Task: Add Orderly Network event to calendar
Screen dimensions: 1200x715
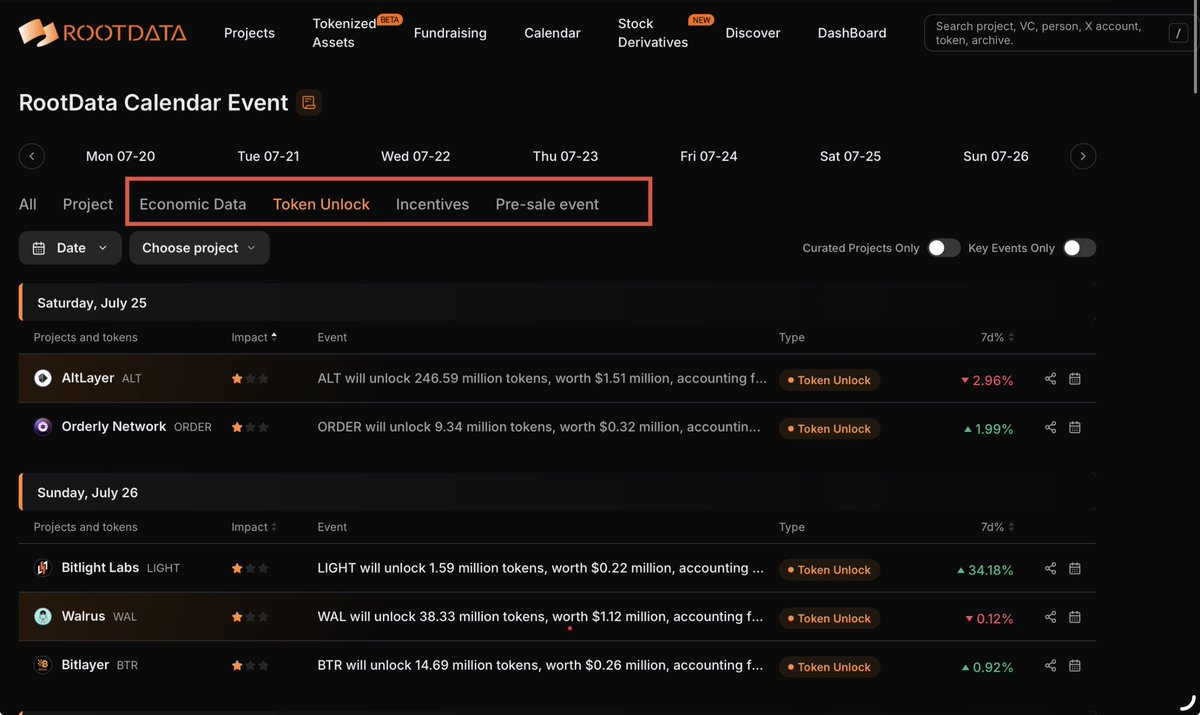Action: 1075,427
